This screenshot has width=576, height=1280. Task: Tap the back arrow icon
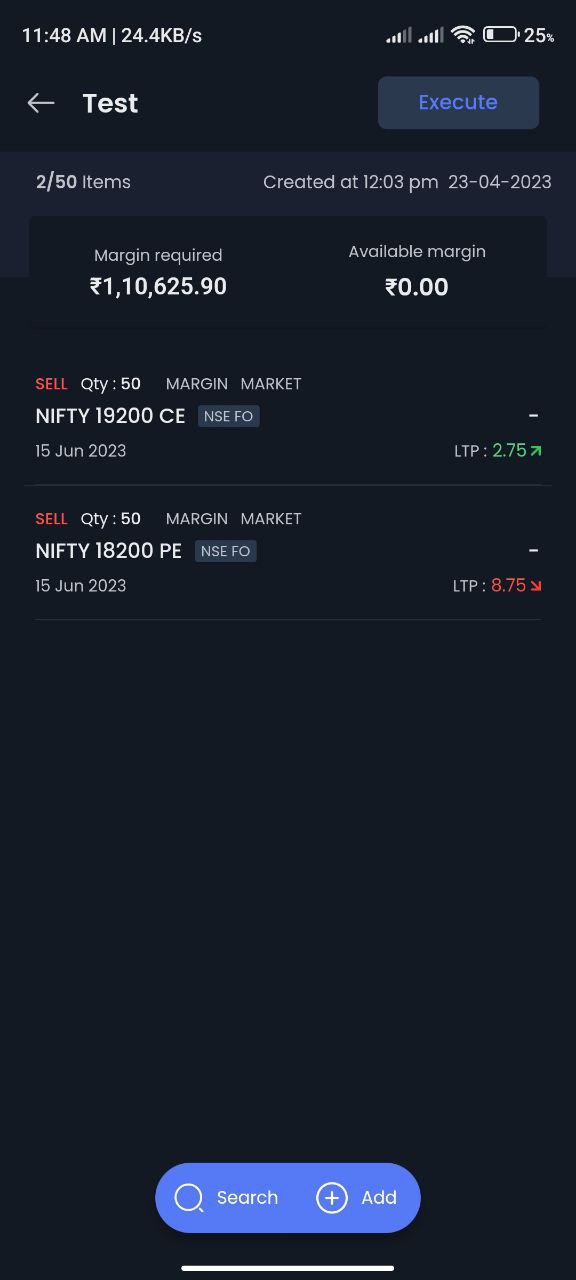(x=41, y=103)
